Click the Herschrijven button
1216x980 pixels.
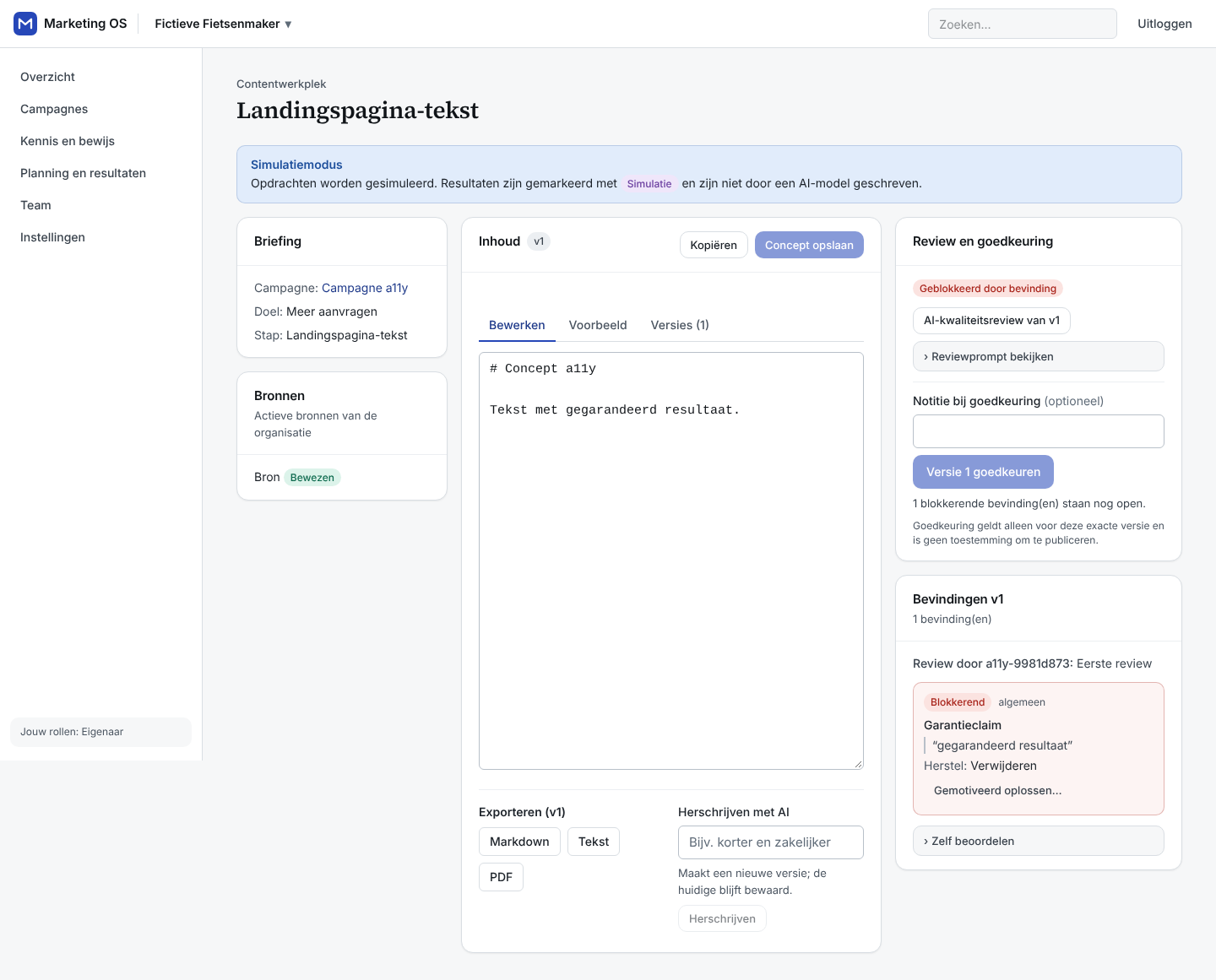click(722, 918)
